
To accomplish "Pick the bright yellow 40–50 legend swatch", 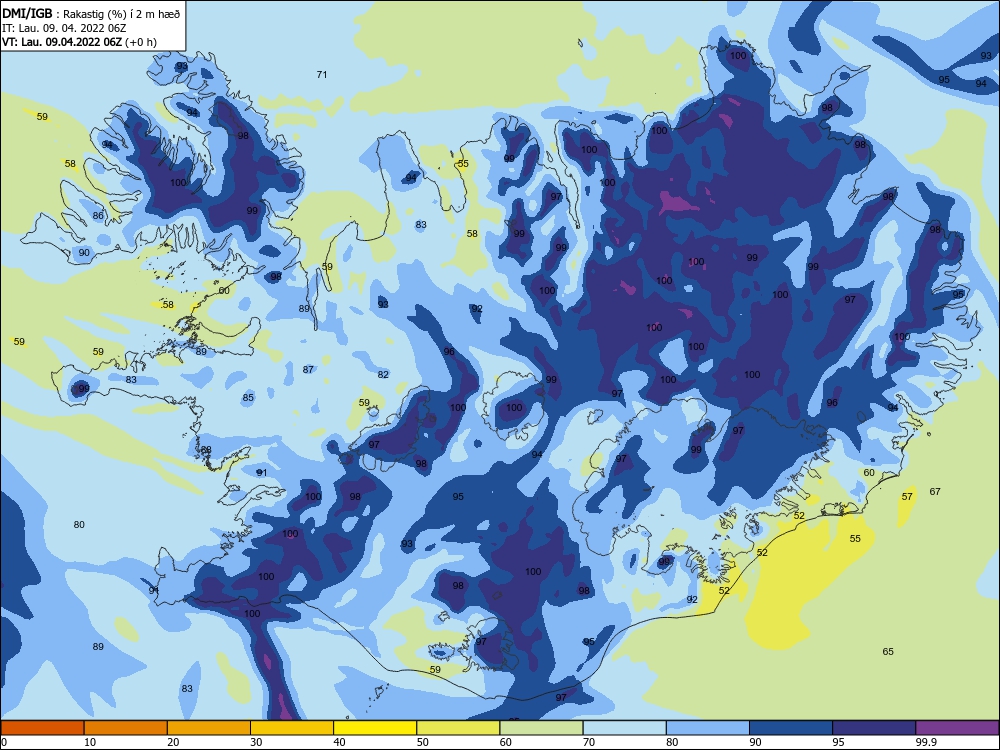I will 375,728.
